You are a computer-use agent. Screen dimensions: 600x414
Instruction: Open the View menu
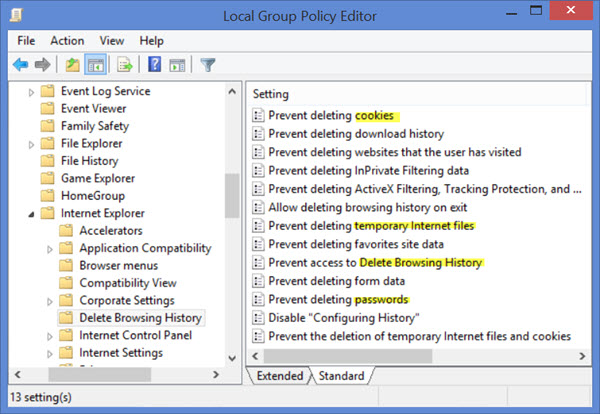click(112, 41)
